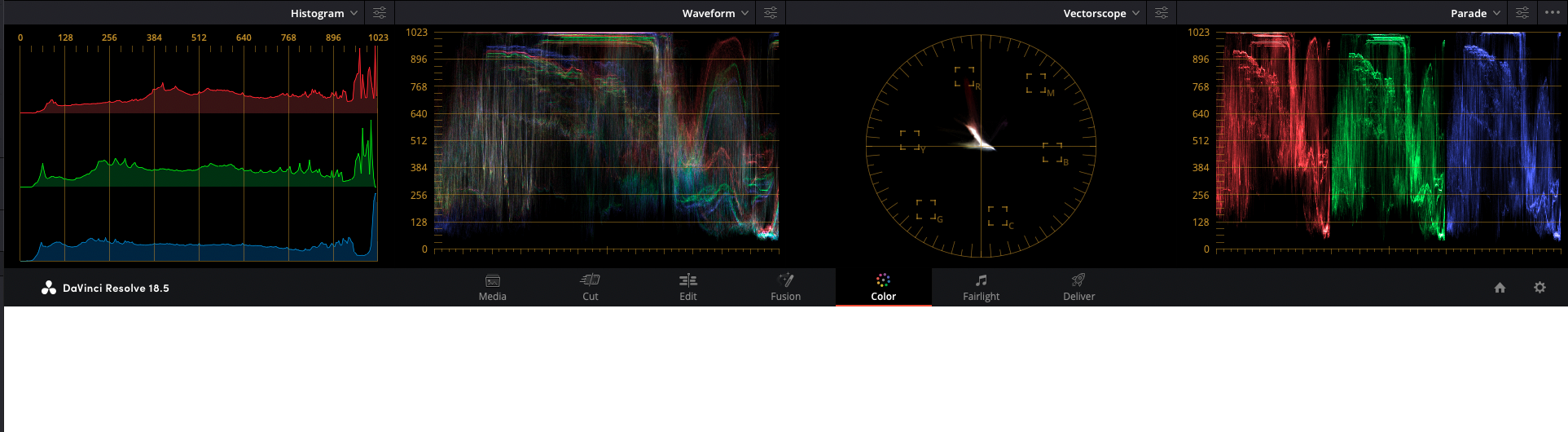Open the Waveform scope settings icon
Viewport: 1568px width, 432px height.
(x=771, y=13)
